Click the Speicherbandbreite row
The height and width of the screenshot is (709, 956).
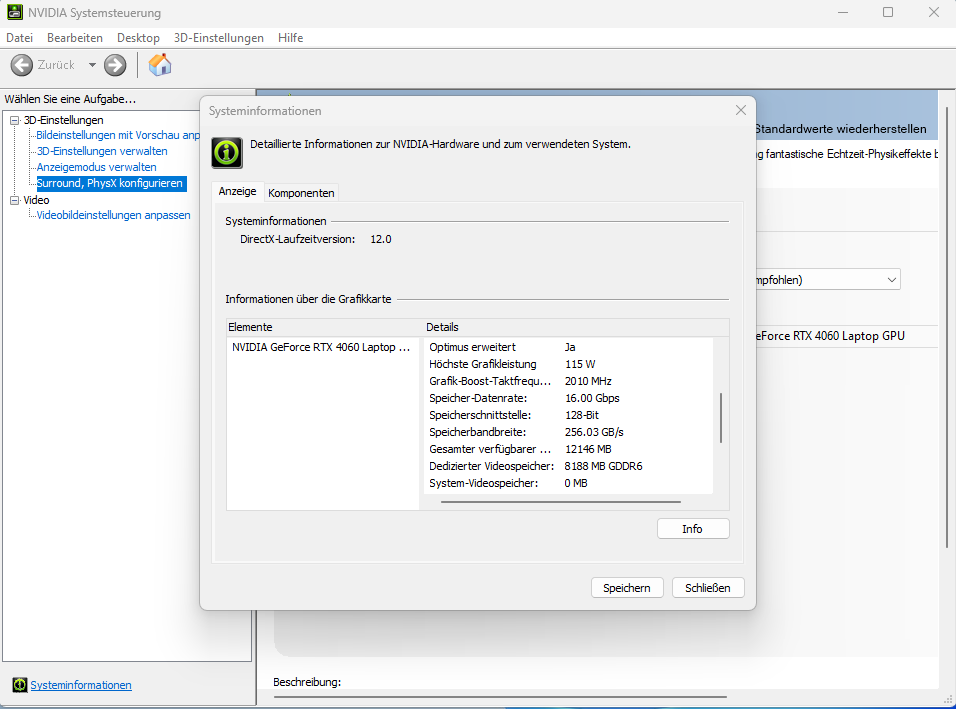point(568,432)
